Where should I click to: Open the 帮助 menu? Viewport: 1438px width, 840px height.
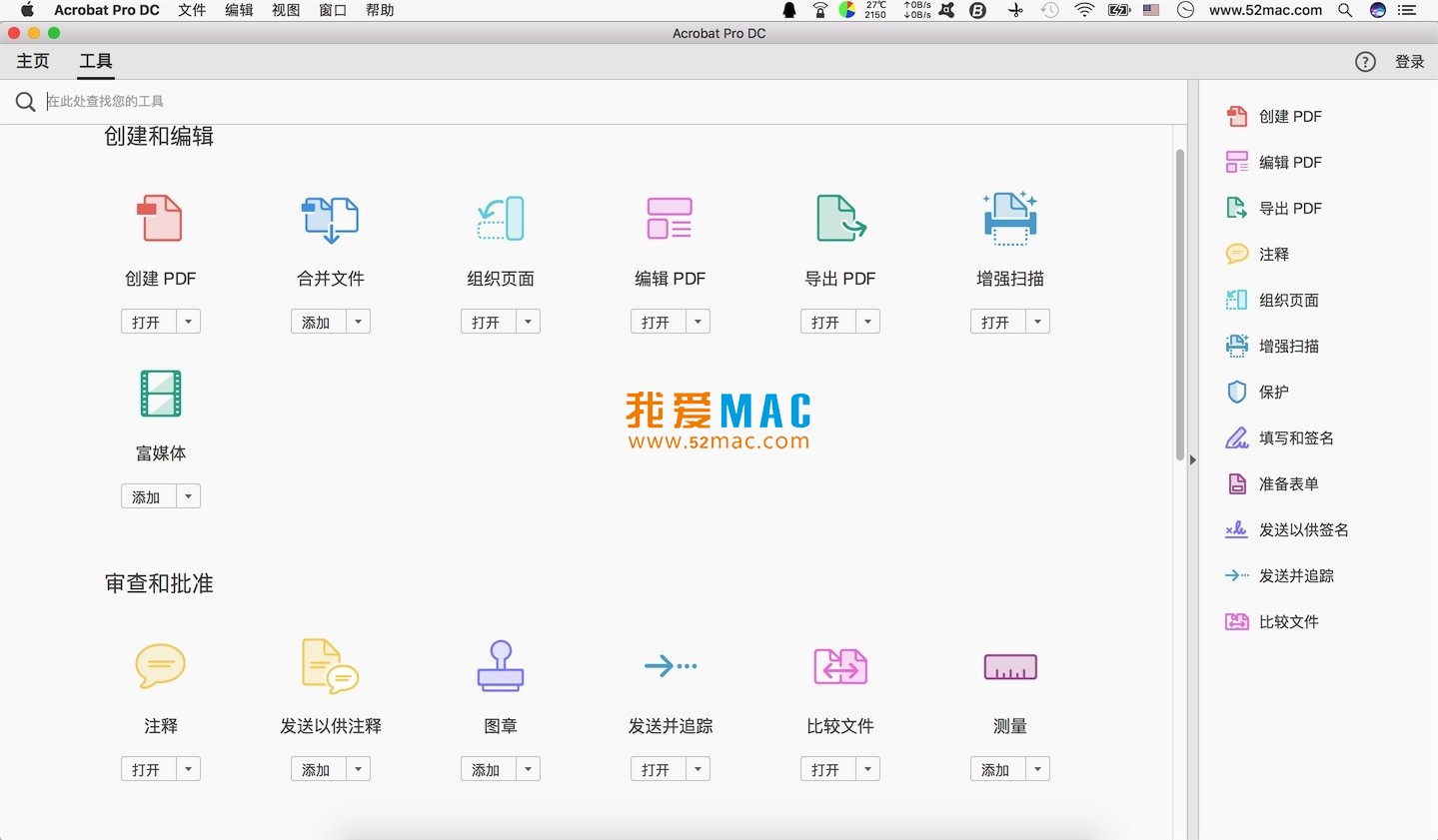pyautogui.click(x=380, y=10)
